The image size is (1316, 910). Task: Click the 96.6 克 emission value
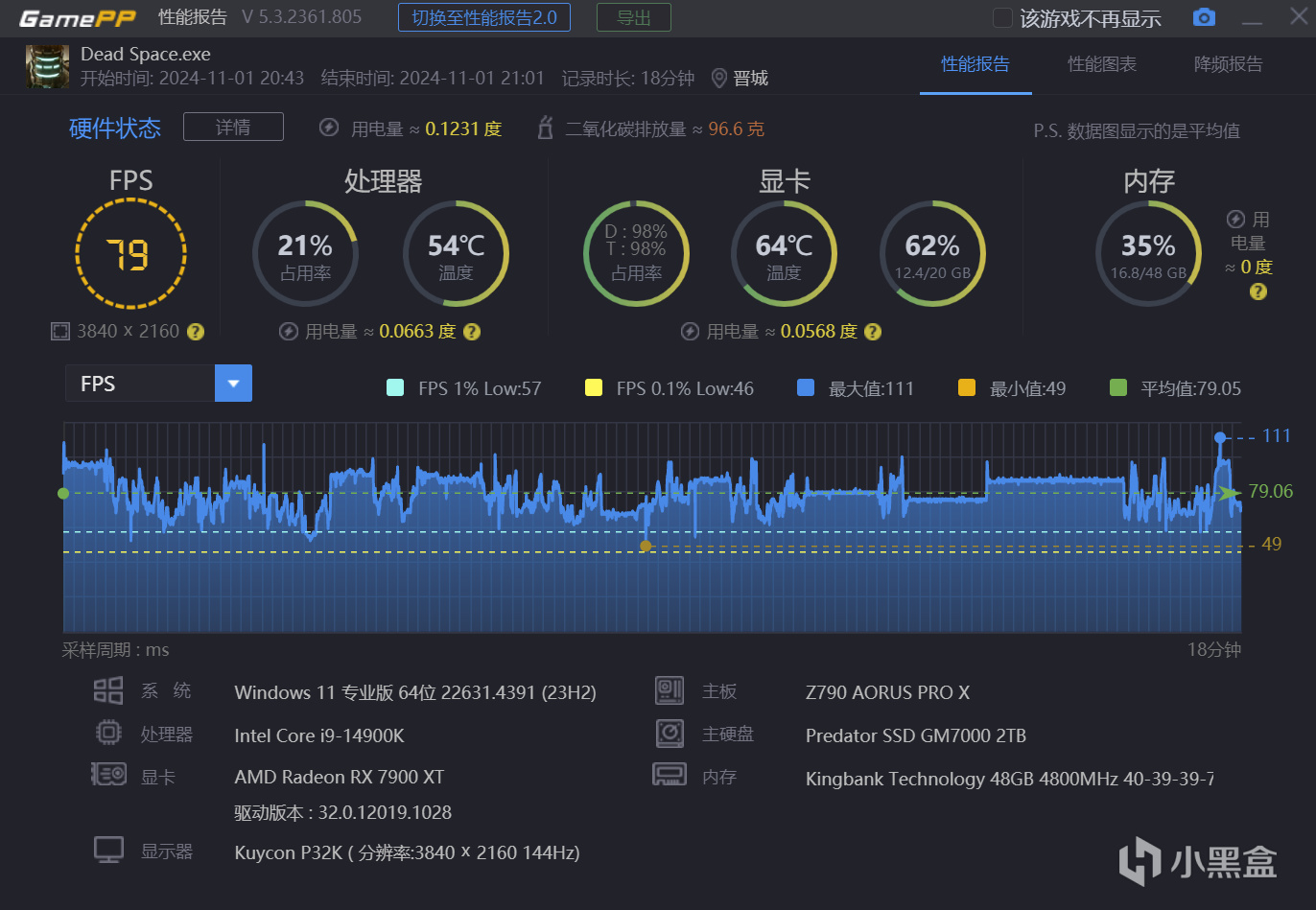coord(737,128)
